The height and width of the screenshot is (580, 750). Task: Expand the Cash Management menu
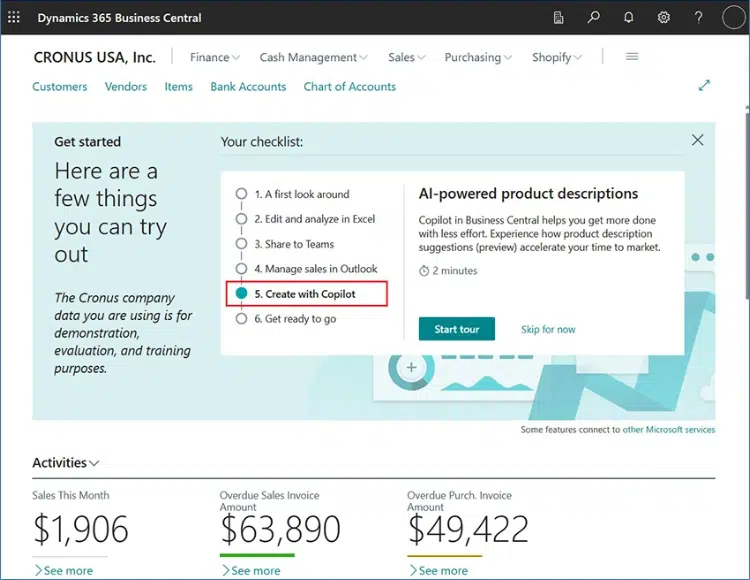click(313, 57)
